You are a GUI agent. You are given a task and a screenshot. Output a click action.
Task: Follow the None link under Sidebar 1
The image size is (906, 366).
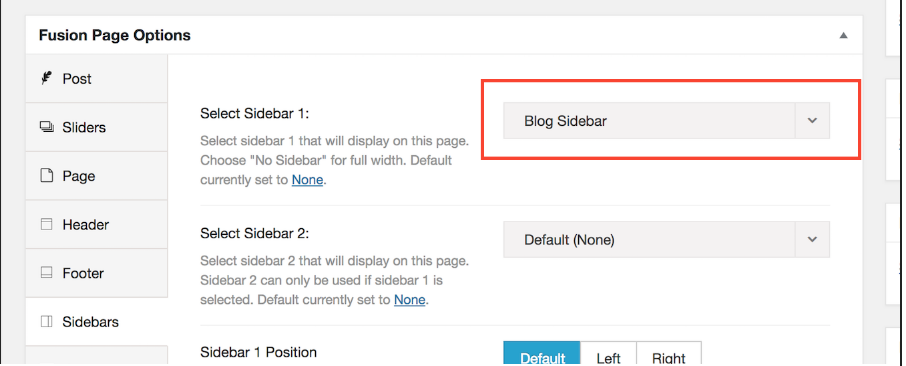[307, 180]
